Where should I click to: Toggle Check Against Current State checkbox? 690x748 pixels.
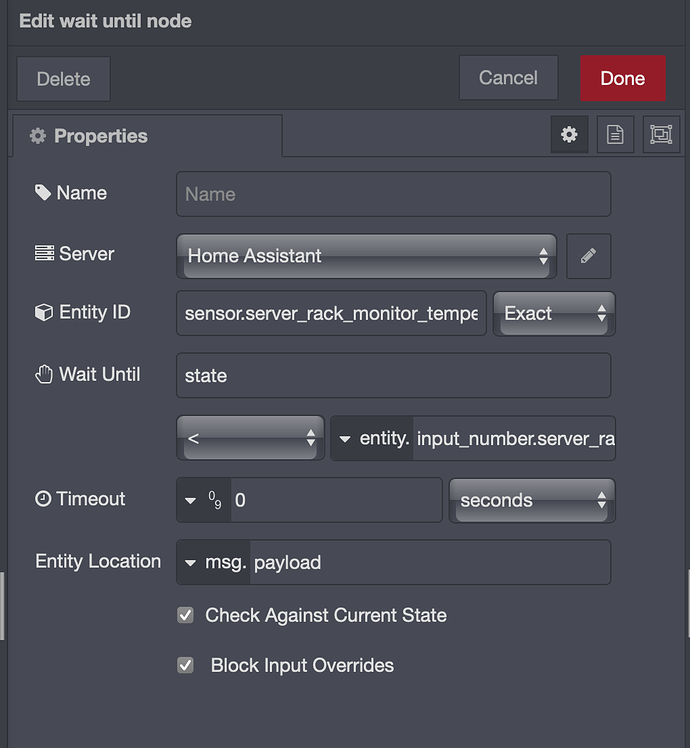(185, 615)
